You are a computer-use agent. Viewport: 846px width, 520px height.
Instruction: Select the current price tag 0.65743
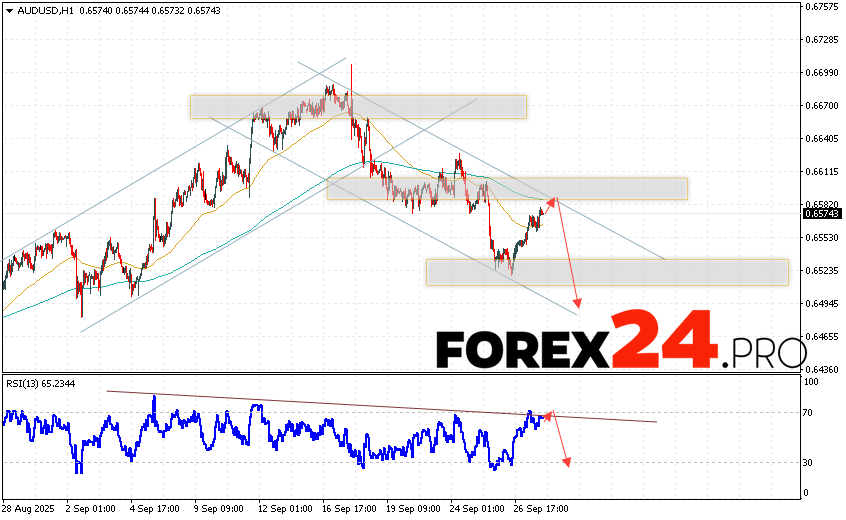(821, 213)
